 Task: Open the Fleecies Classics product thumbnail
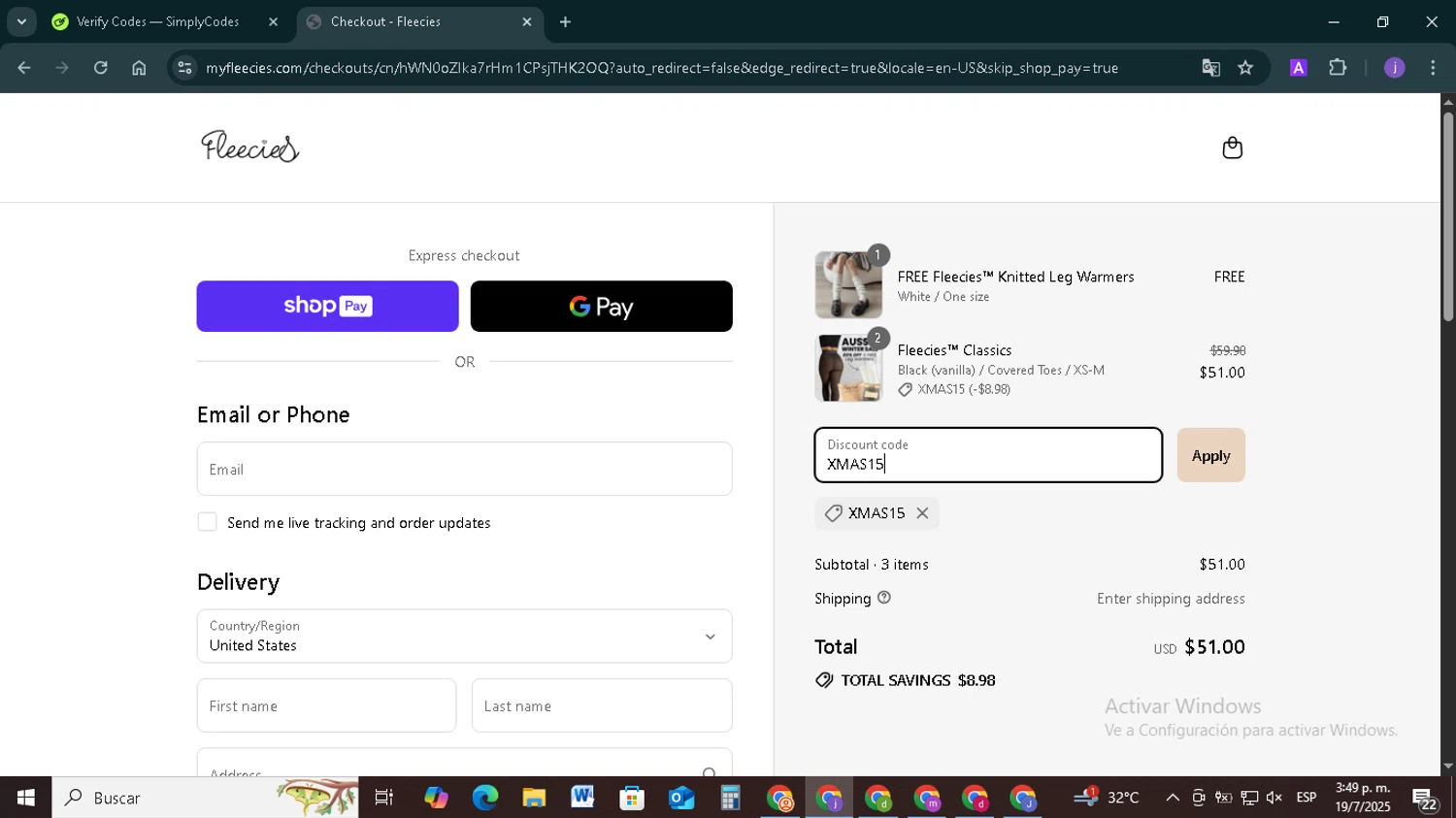pos(848,368)
